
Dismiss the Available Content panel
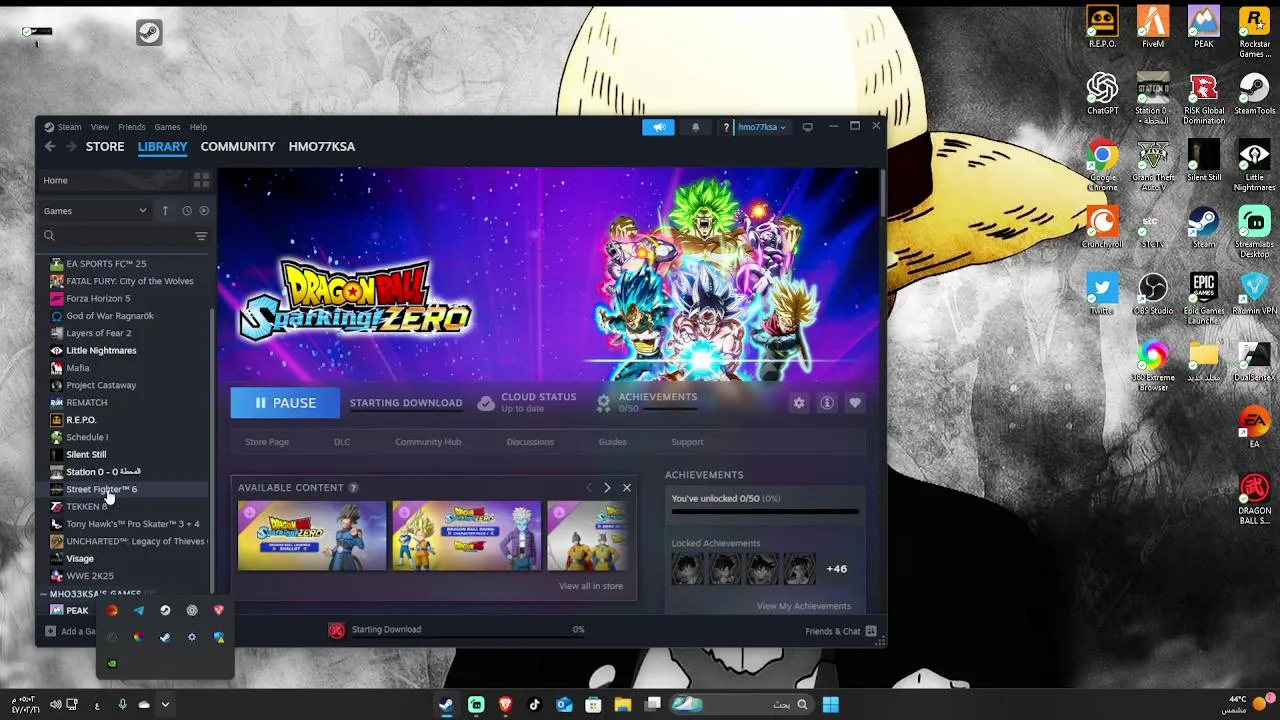tap(627, 488)
